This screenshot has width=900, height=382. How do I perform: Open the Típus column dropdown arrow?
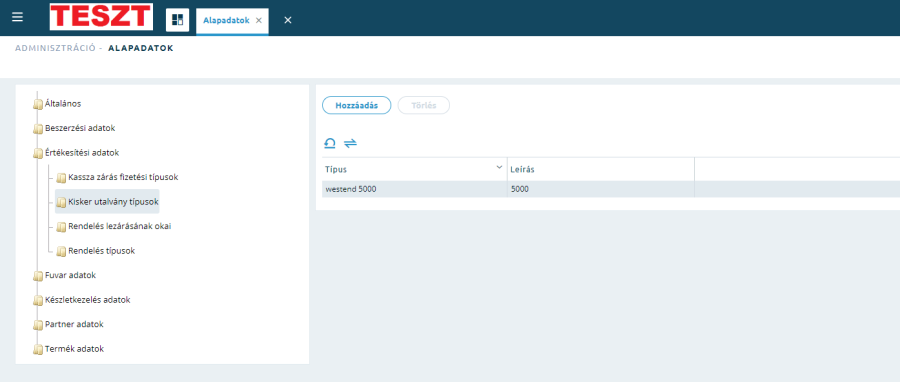click(499, 167)
